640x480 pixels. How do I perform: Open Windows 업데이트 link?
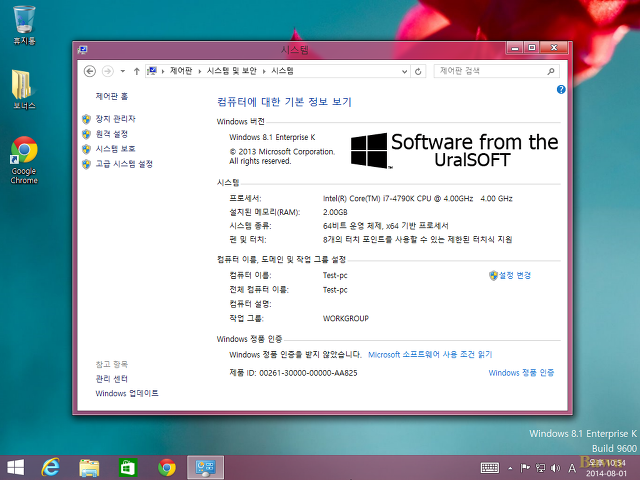[x=127, y=393]
